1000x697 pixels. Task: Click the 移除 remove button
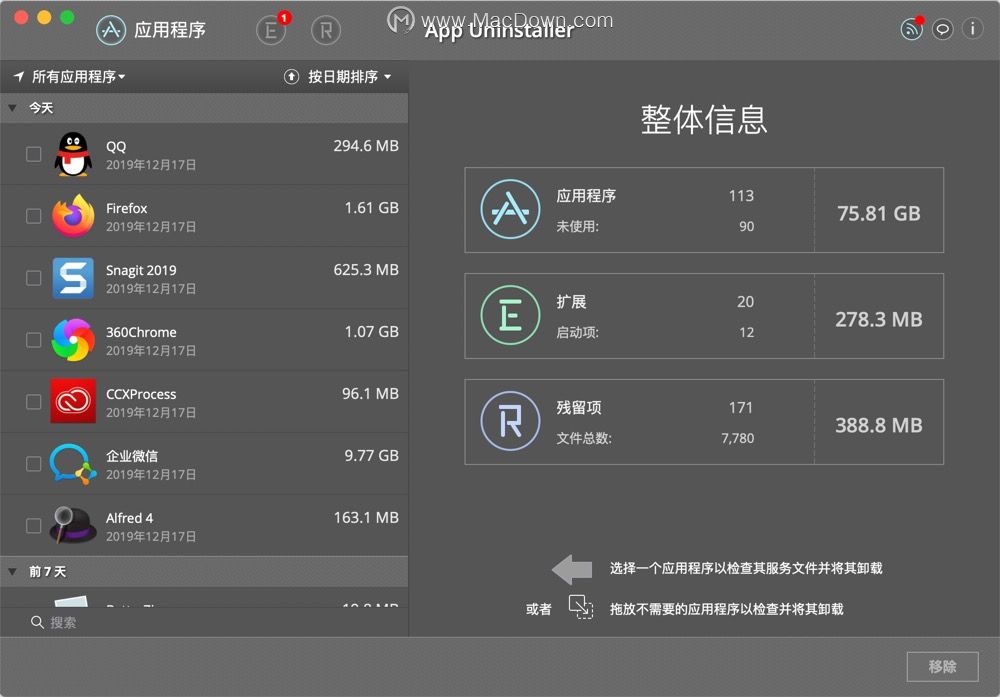pos(942,666)
